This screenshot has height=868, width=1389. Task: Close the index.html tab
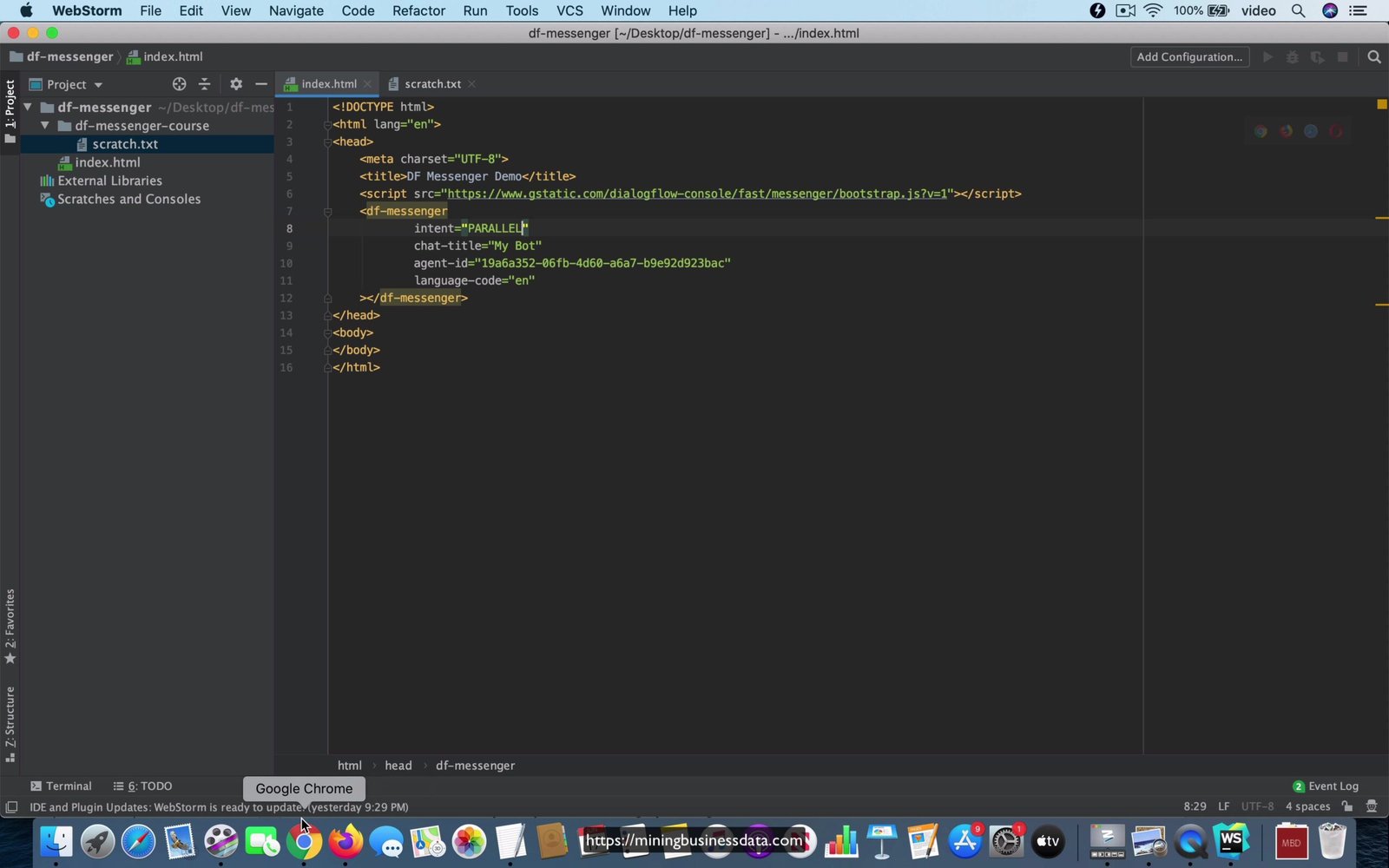[x=367, y=84]
